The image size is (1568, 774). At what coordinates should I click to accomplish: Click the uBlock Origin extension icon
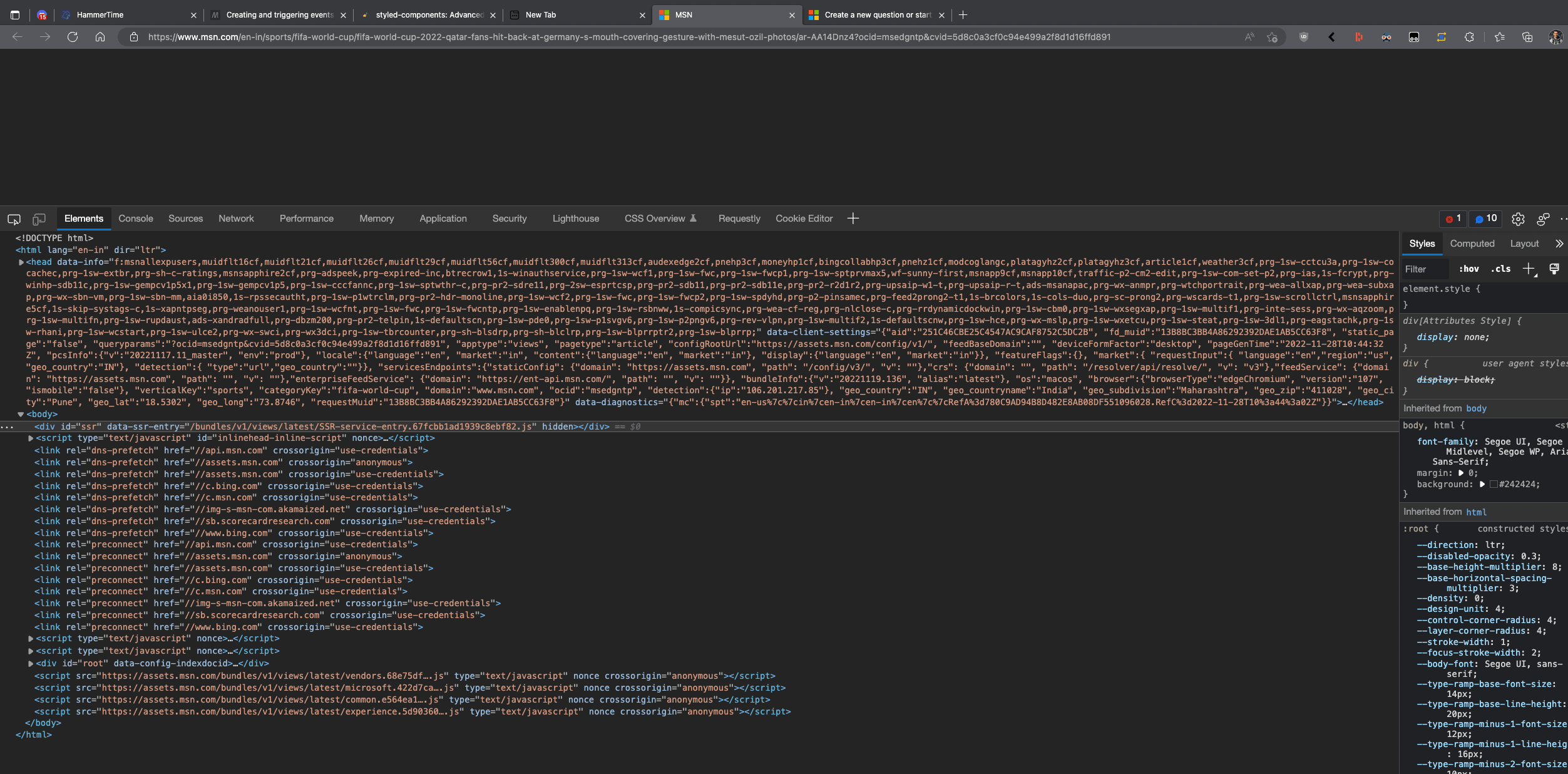(x=1304, y=37)
